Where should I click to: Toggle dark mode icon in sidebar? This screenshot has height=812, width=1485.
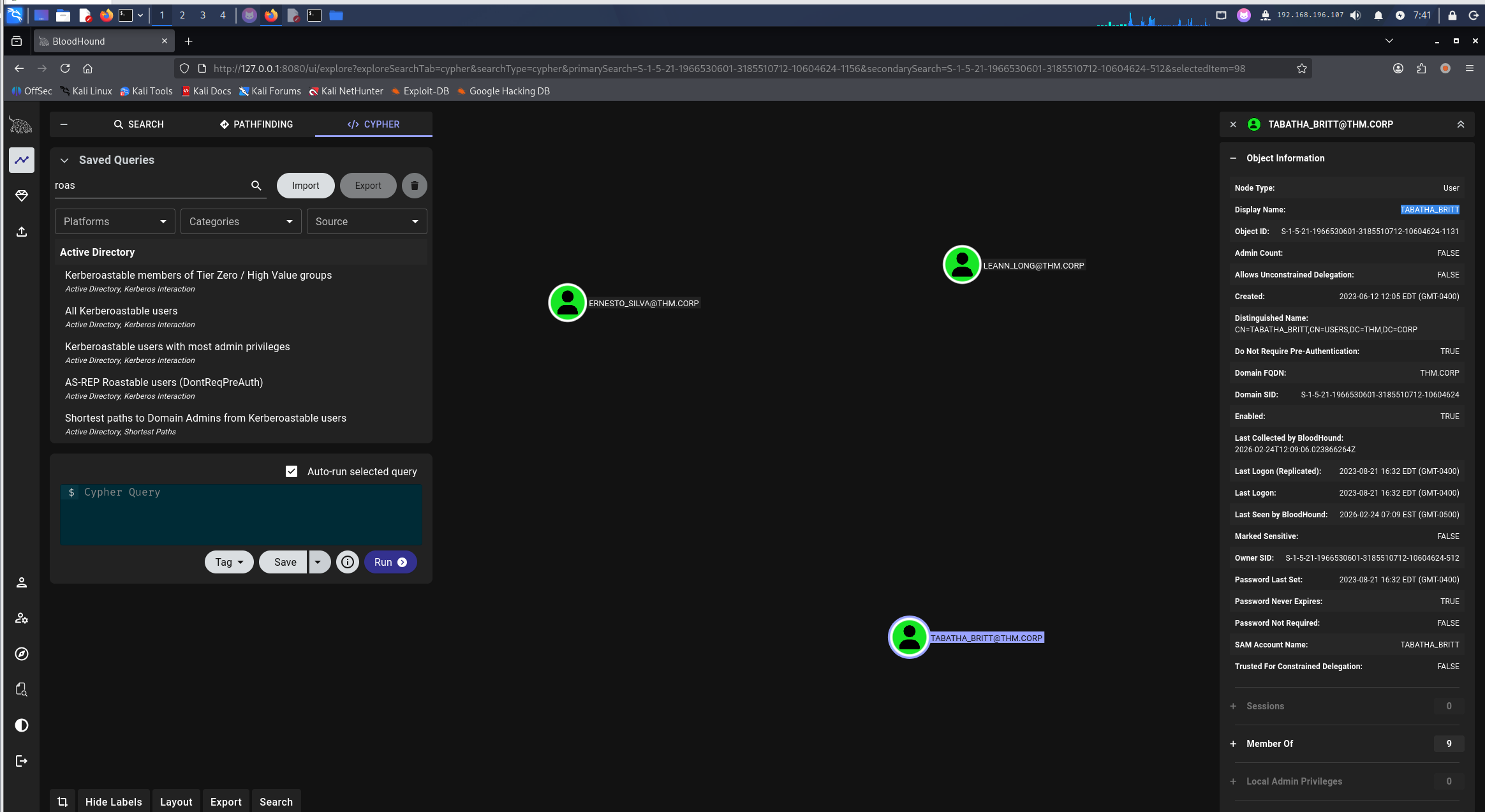[22, 725]
